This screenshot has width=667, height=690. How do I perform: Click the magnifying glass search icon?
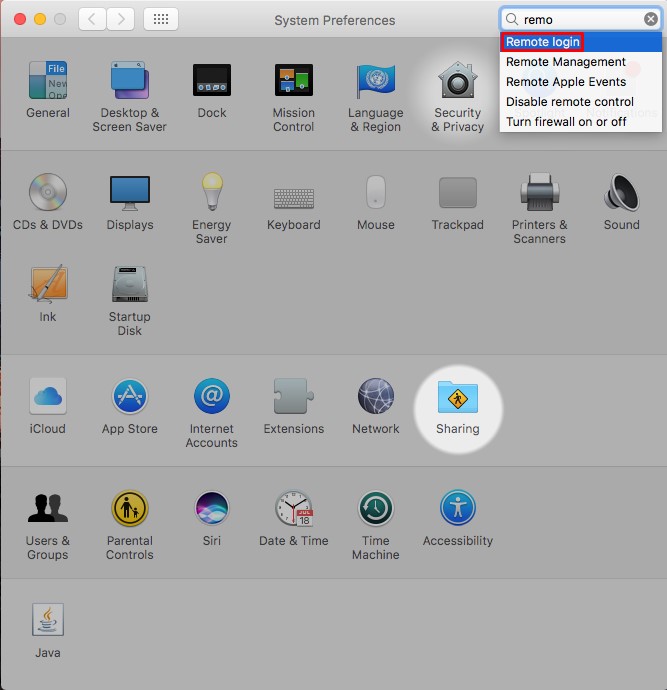tap(511, 19)
